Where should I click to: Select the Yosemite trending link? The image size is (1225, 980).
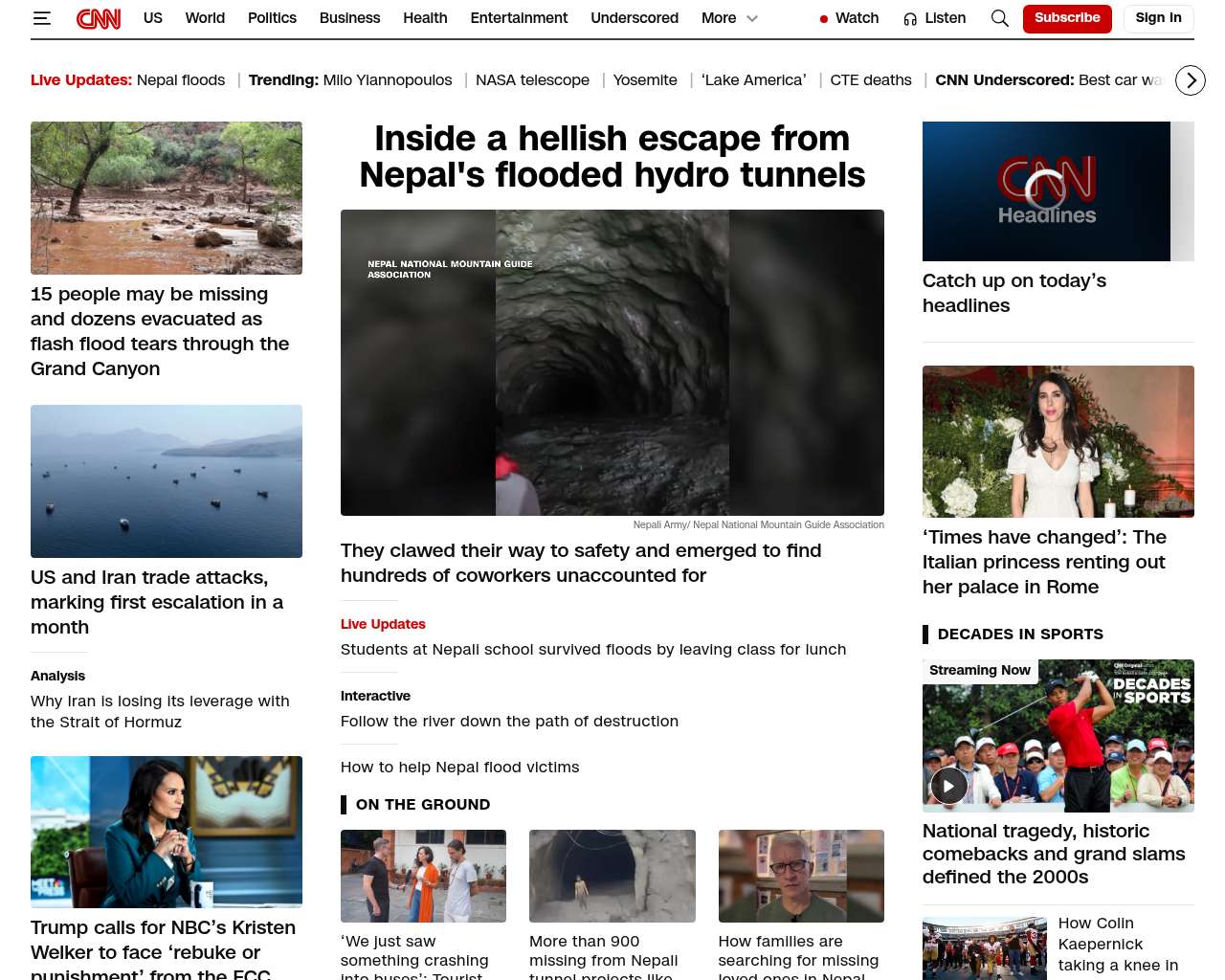point(645,80)
